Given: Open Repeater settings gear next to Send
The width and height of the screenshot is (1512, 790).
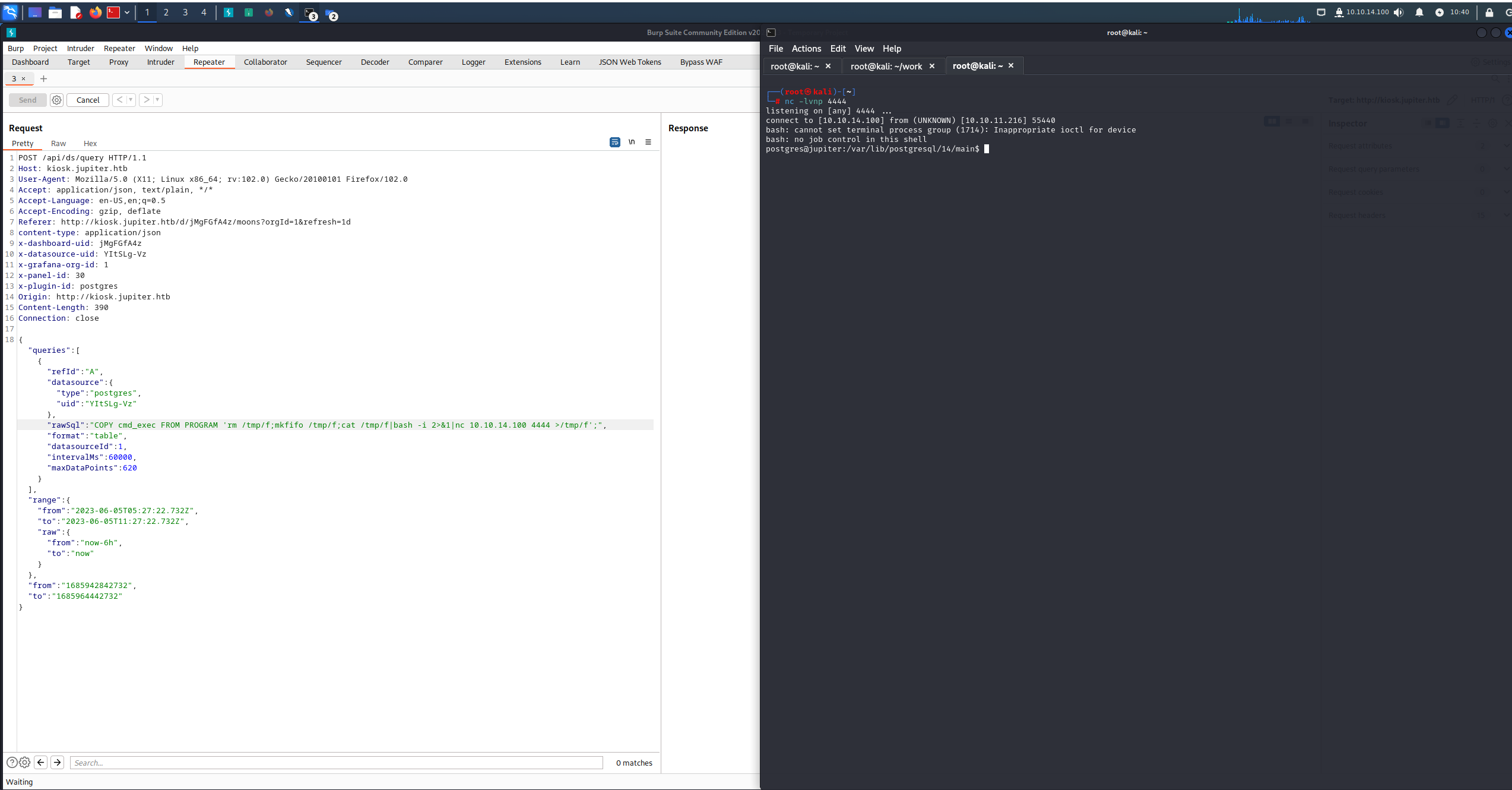Looking at the screenshot, I should [x=56, y=100].
